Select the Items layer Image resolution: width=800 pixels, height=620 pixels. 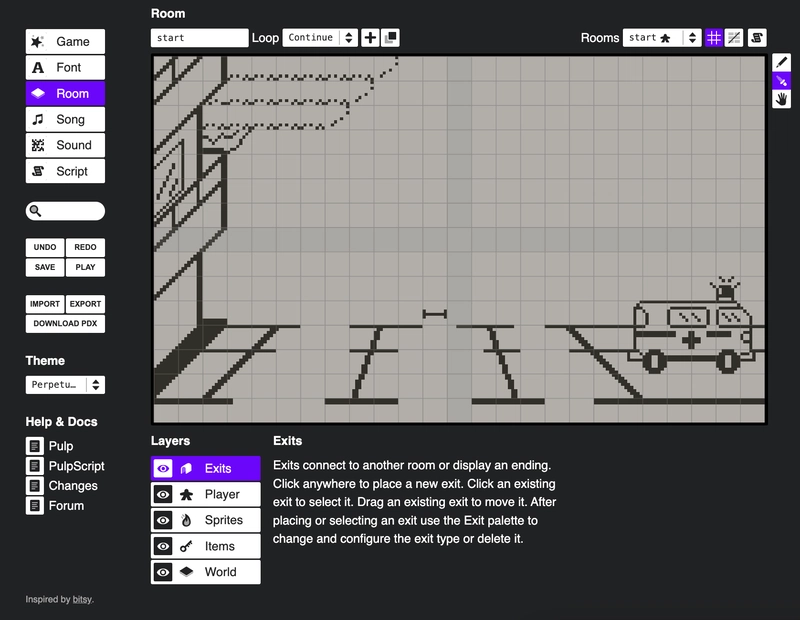pyautogui.click(x=206, y=546)
